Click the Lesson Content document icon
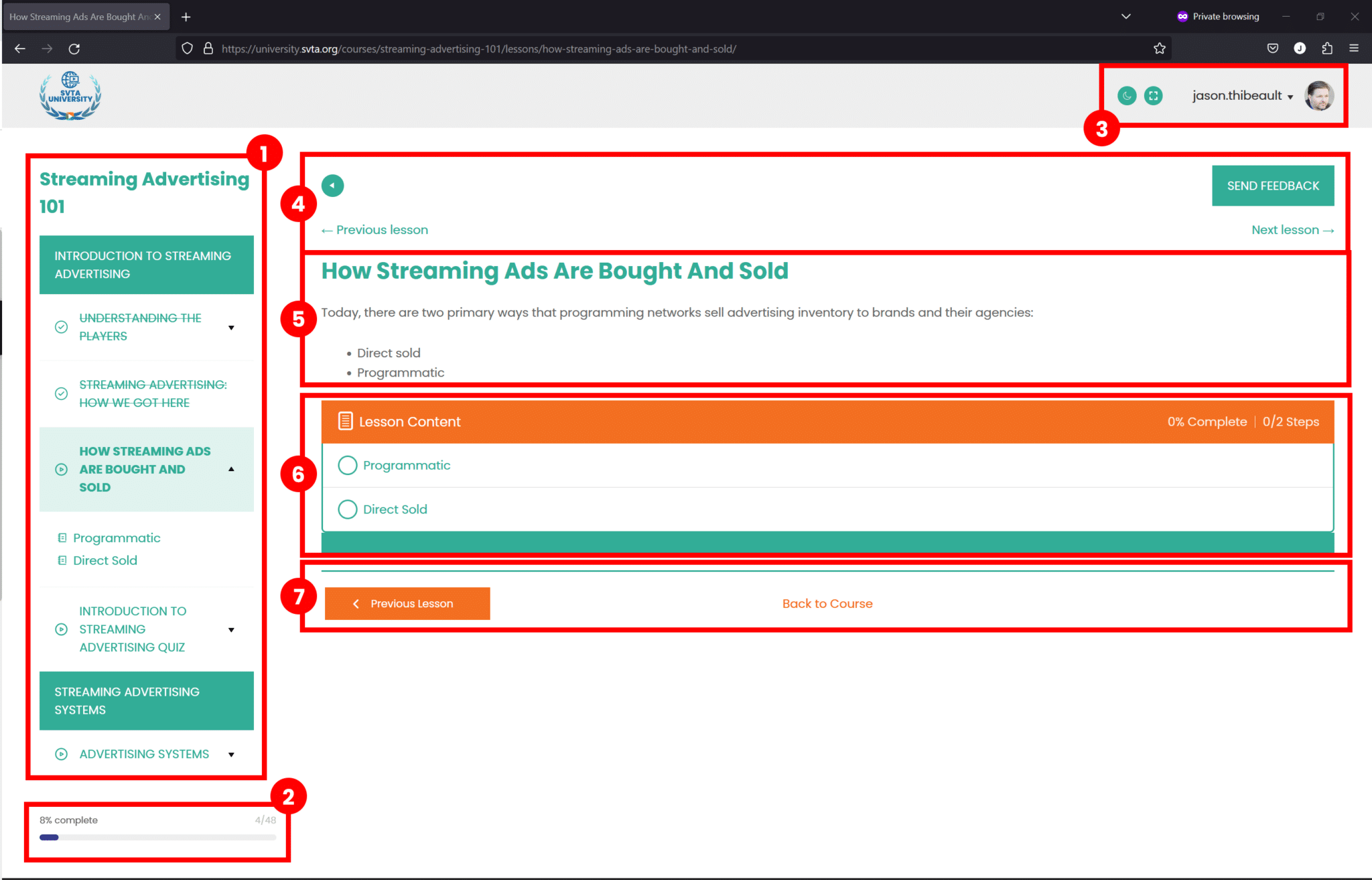 [345, 421]
